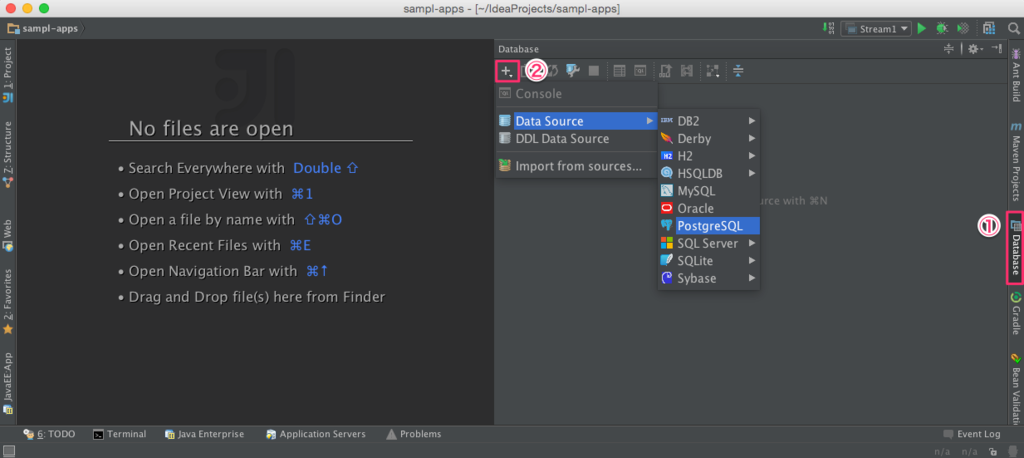Open the Stream1 run configuration dropdown

(876, 29)
